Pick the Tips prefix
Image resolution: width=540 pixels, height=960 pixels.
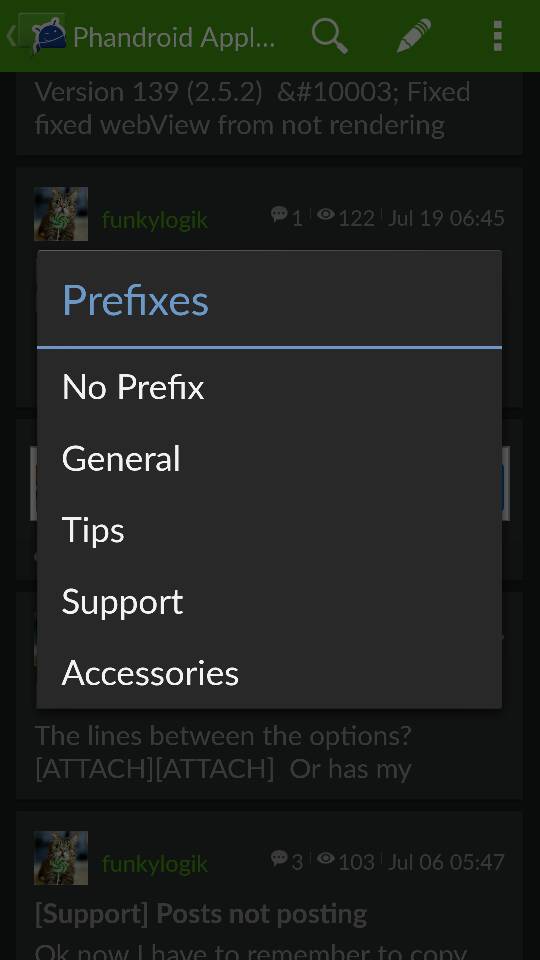tap(269, 530)
